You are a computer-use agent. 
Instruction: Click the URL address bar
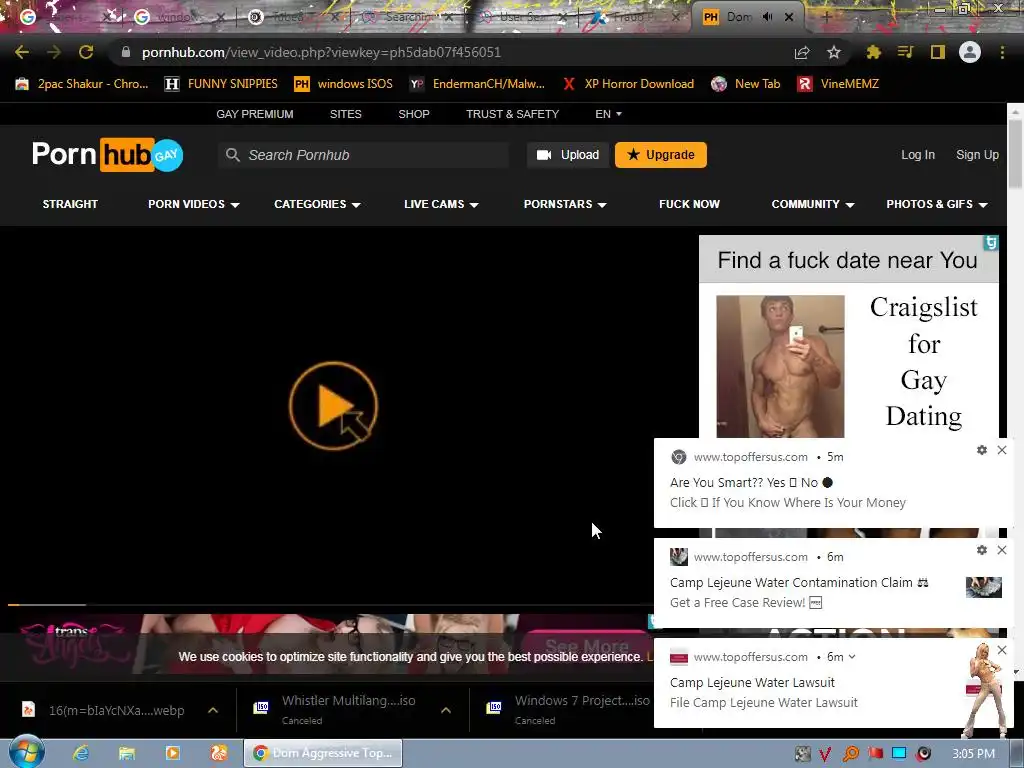451,52
